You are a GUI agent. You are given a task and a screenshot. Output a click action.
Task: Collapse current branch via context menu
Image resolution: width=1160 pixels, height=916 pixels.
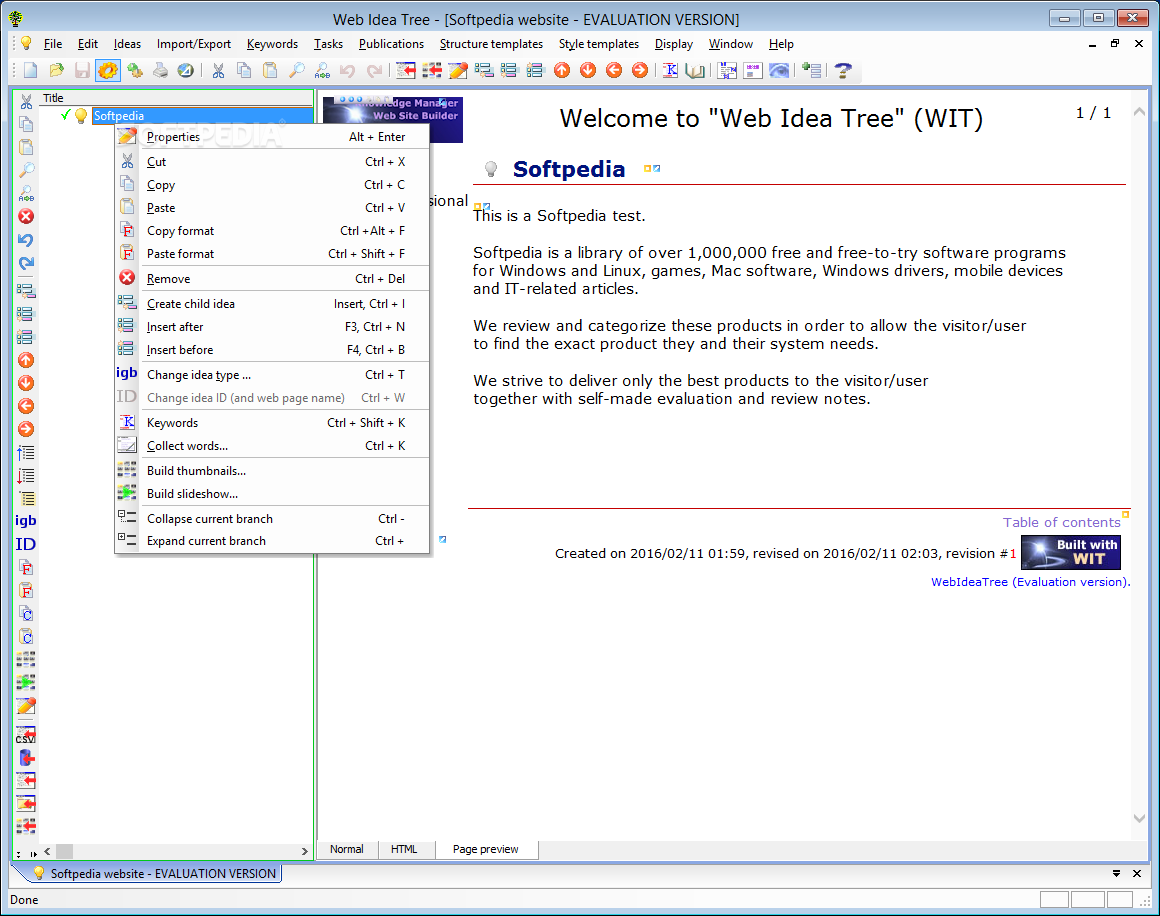click(272, 519)
